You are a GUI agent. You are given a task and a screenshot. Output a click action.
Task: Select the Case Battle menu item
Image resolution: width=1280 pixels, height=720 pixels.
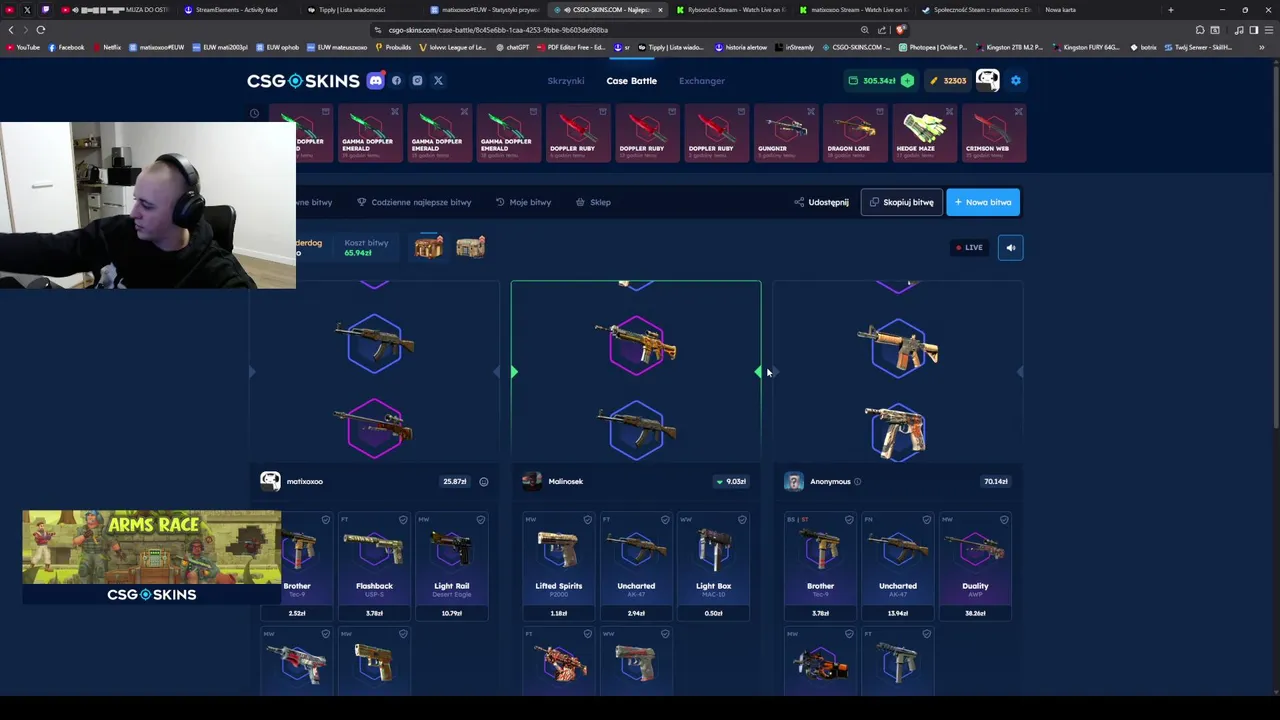click(631, 81)
